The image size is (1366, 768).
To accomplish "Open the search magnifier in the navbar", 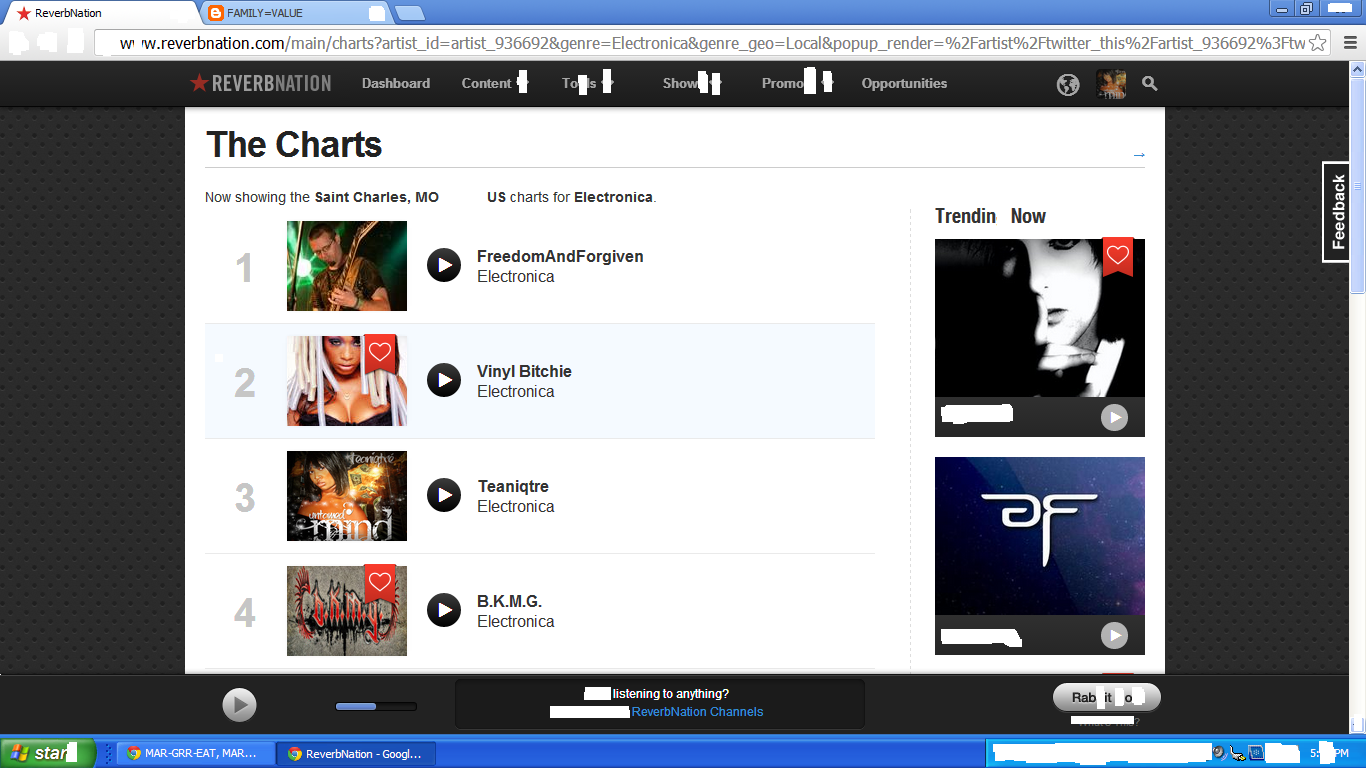I will click(x=1150, y=84).
